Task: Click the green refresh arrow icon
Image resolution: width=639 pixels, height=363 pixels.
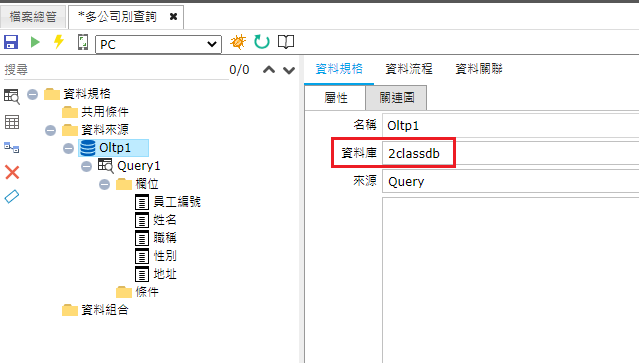Action: tap(262, 42)
